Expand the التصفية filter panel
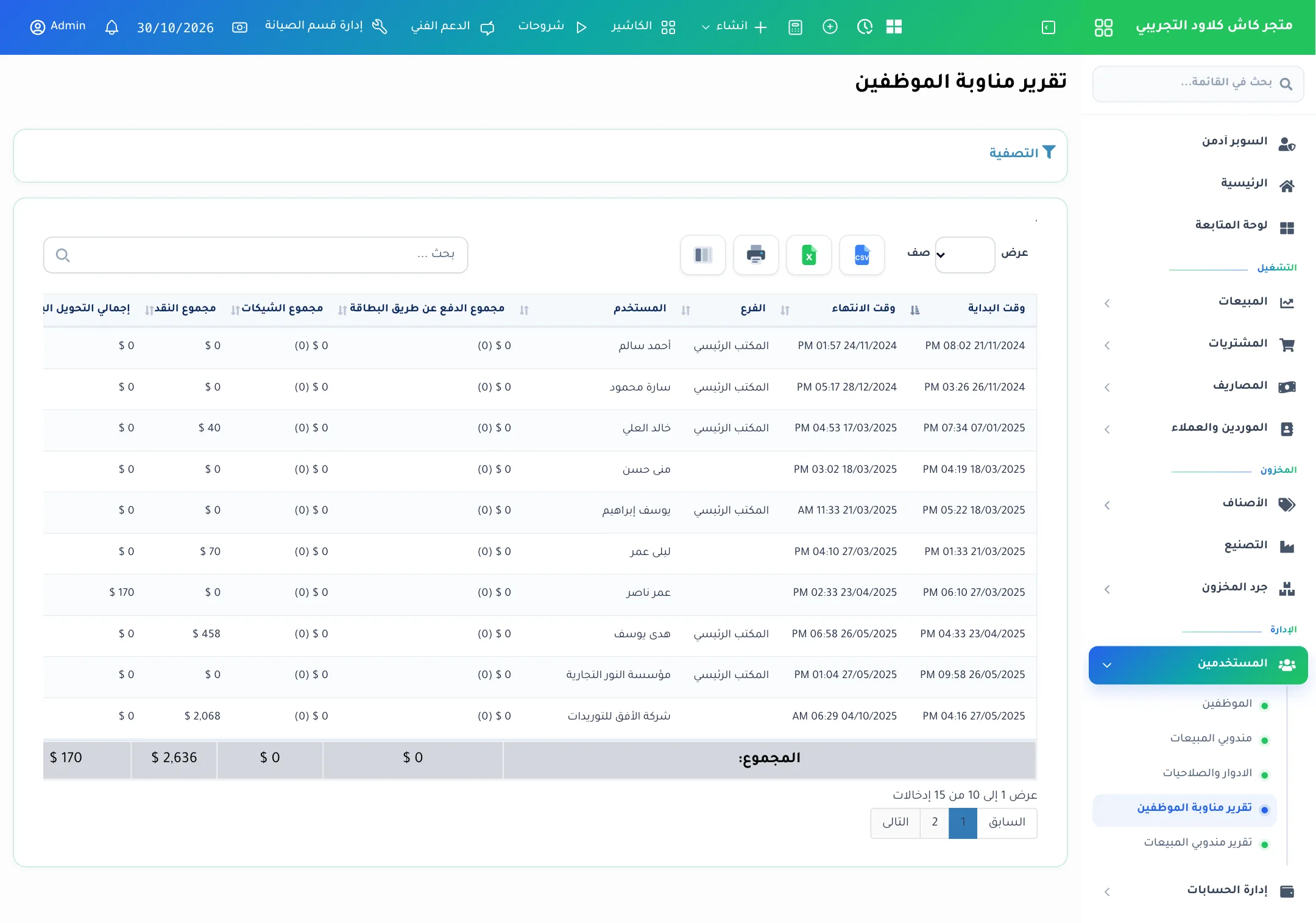Viewport: 1316px width, 923px height. pos(1022,154)
